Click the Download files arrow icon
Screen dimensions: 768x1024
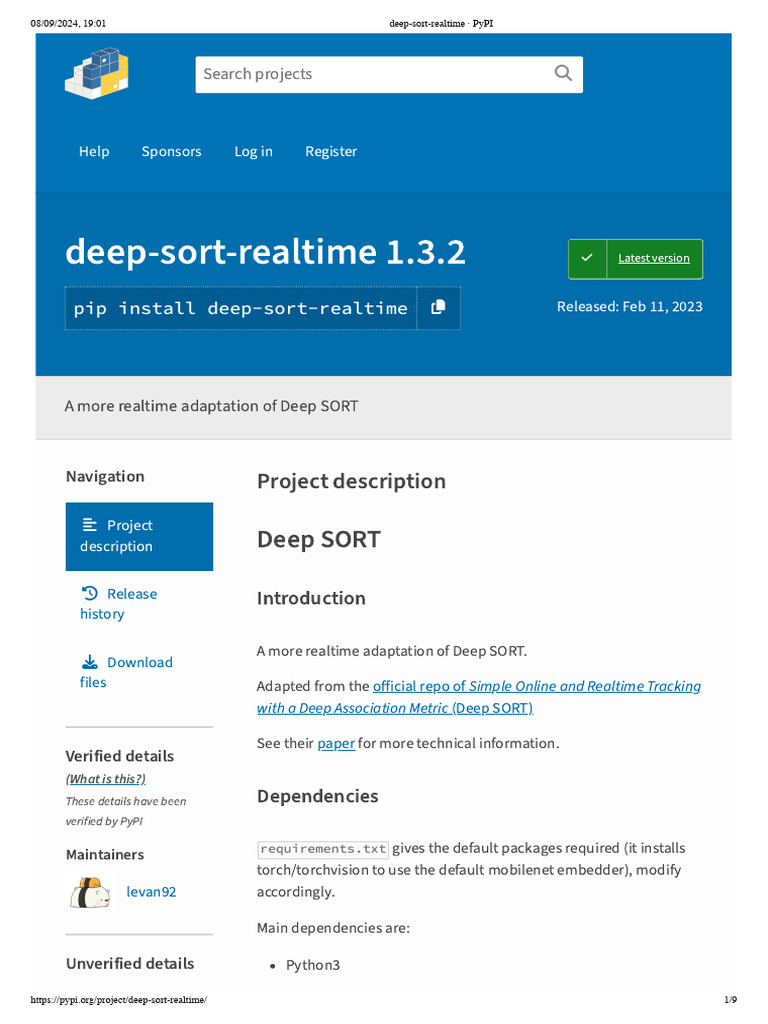click(89, 662)
